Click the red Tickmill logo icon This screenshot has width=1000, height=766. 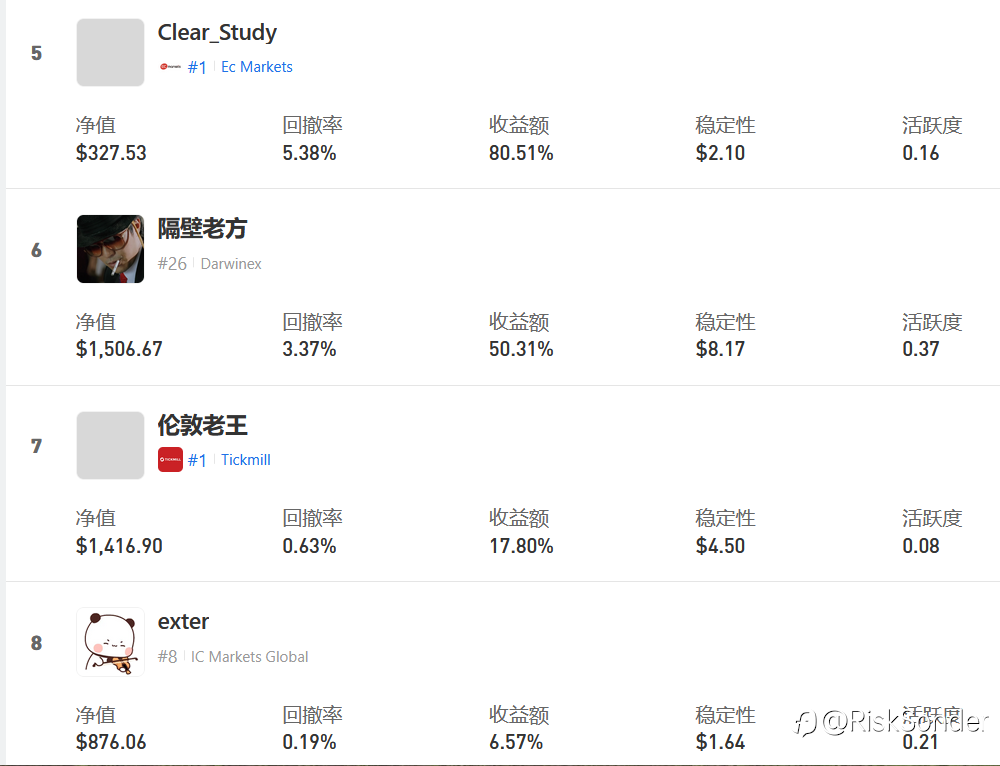coord(170,460)
